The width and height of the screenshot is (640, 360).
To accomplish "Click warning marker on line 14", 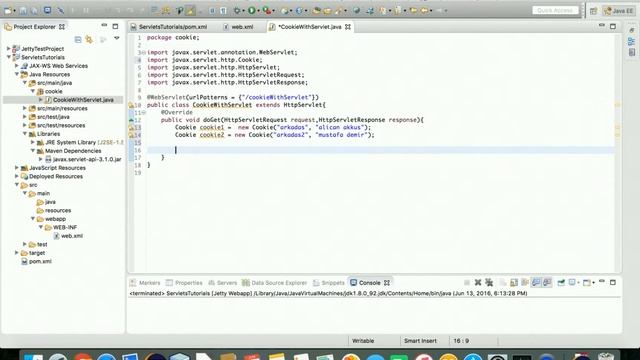I will point(131,135).
